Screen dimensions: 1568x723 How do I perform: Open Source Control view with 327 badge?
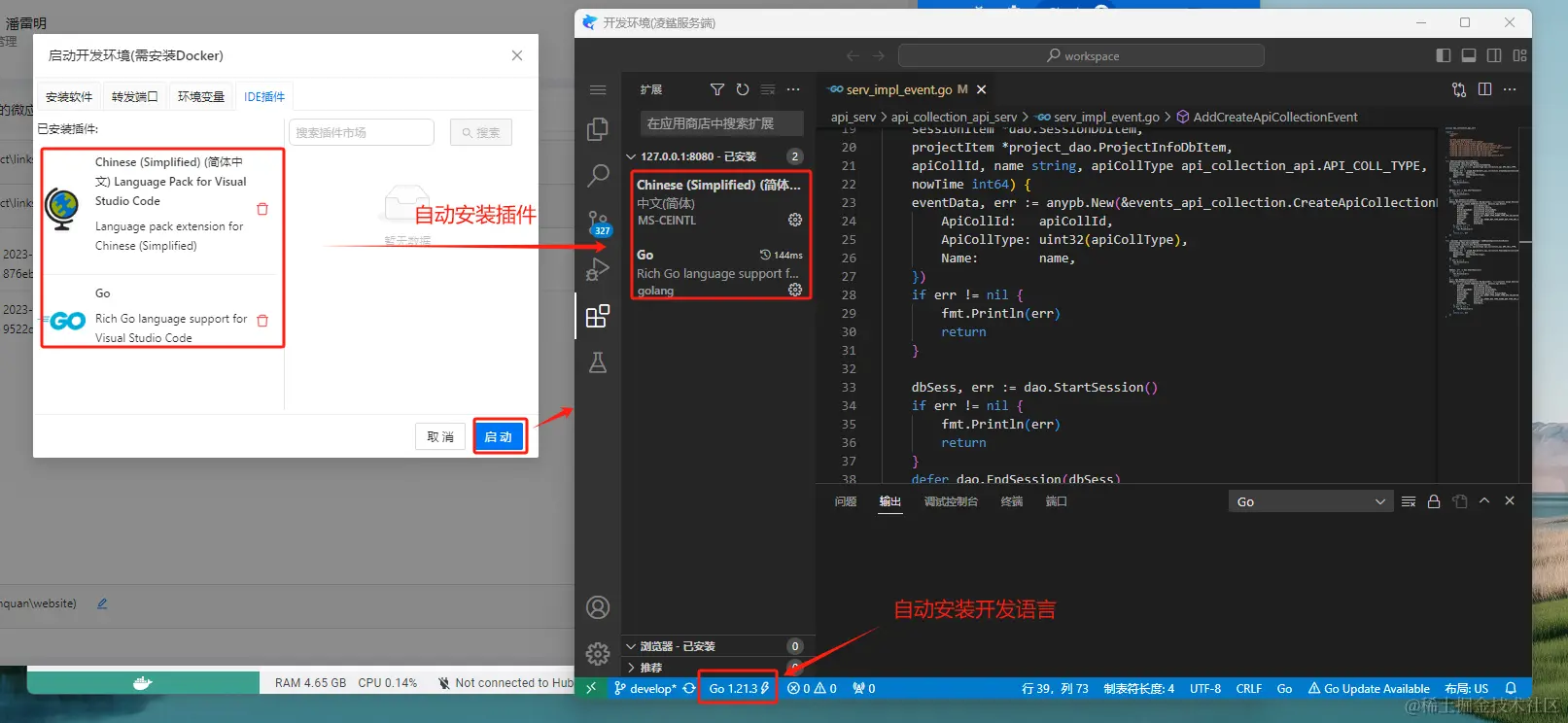click(598, 223)
